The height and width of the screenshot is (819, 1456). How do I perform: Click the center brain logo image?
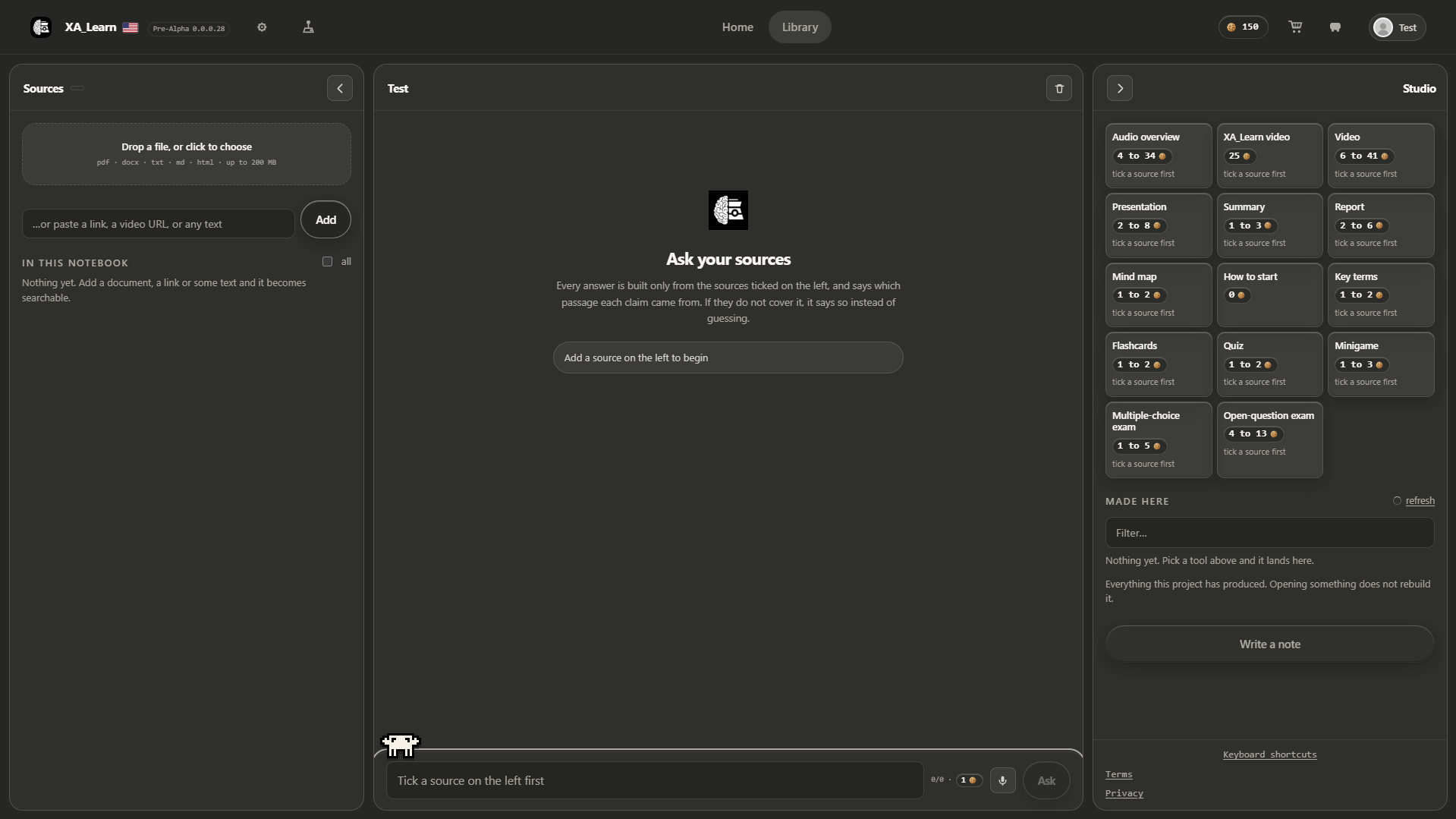(x=728, y=210)
